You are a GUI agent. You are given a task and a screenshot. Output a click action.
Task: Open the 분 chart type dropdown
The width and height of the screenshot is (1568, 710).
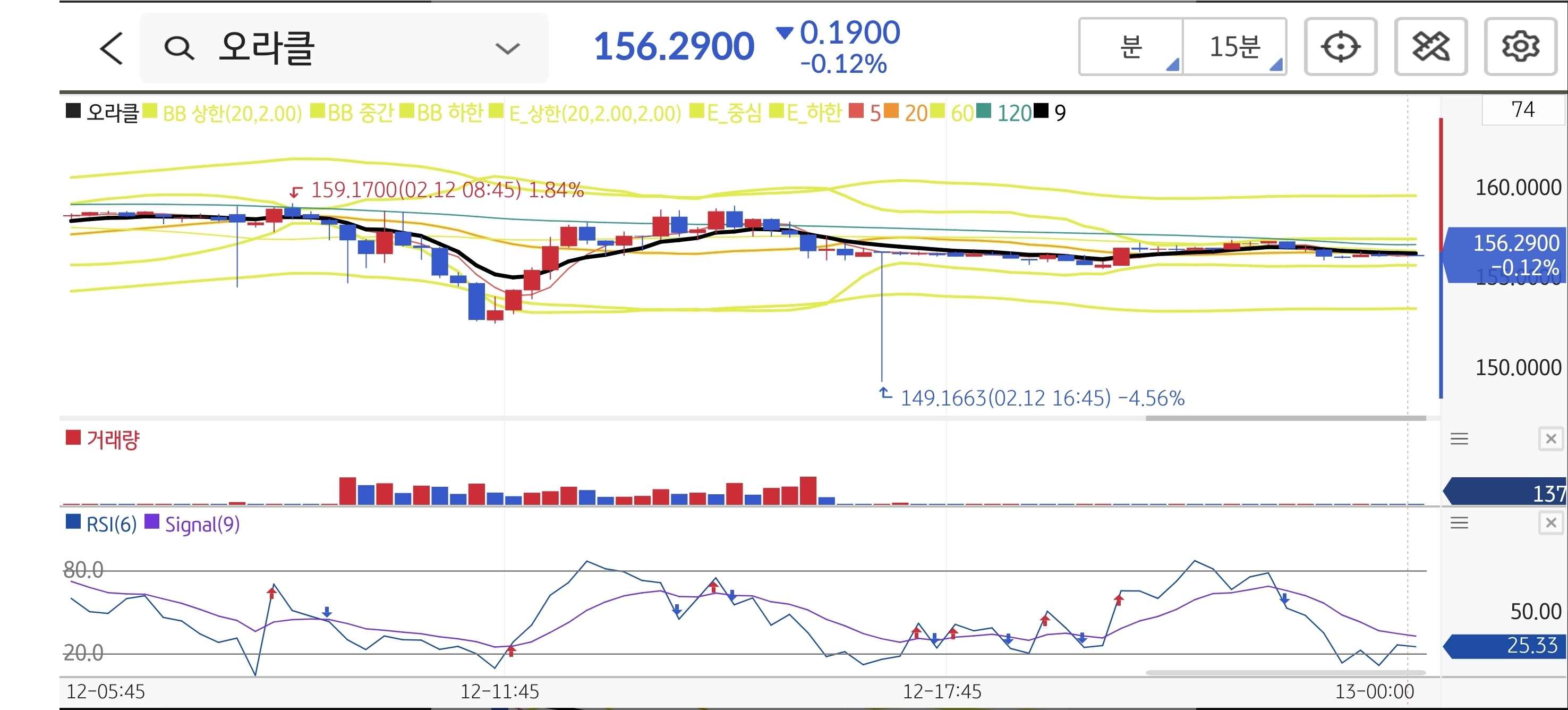coord(1131,47)
